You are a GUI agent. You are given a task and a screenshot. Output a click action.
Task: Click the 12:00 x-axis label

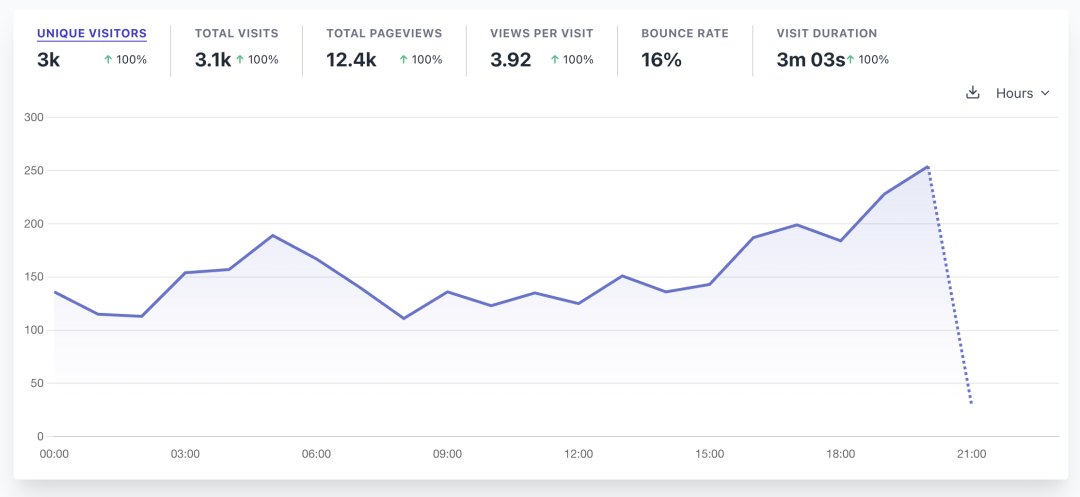(578, 454)
